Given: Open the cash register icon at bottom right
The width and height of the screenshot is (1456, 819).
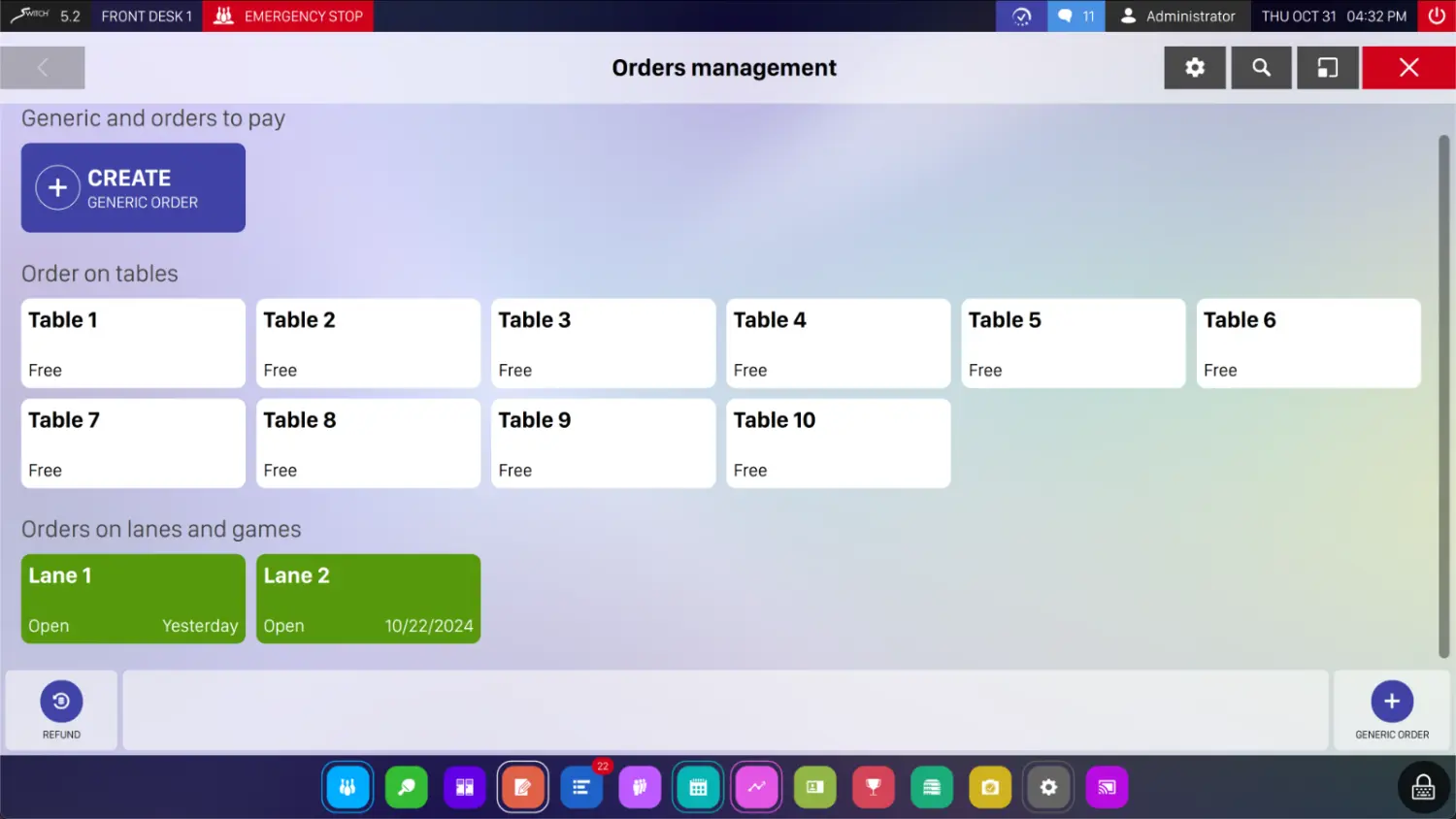Looking at the screenshot, I should pos(1423,787).
